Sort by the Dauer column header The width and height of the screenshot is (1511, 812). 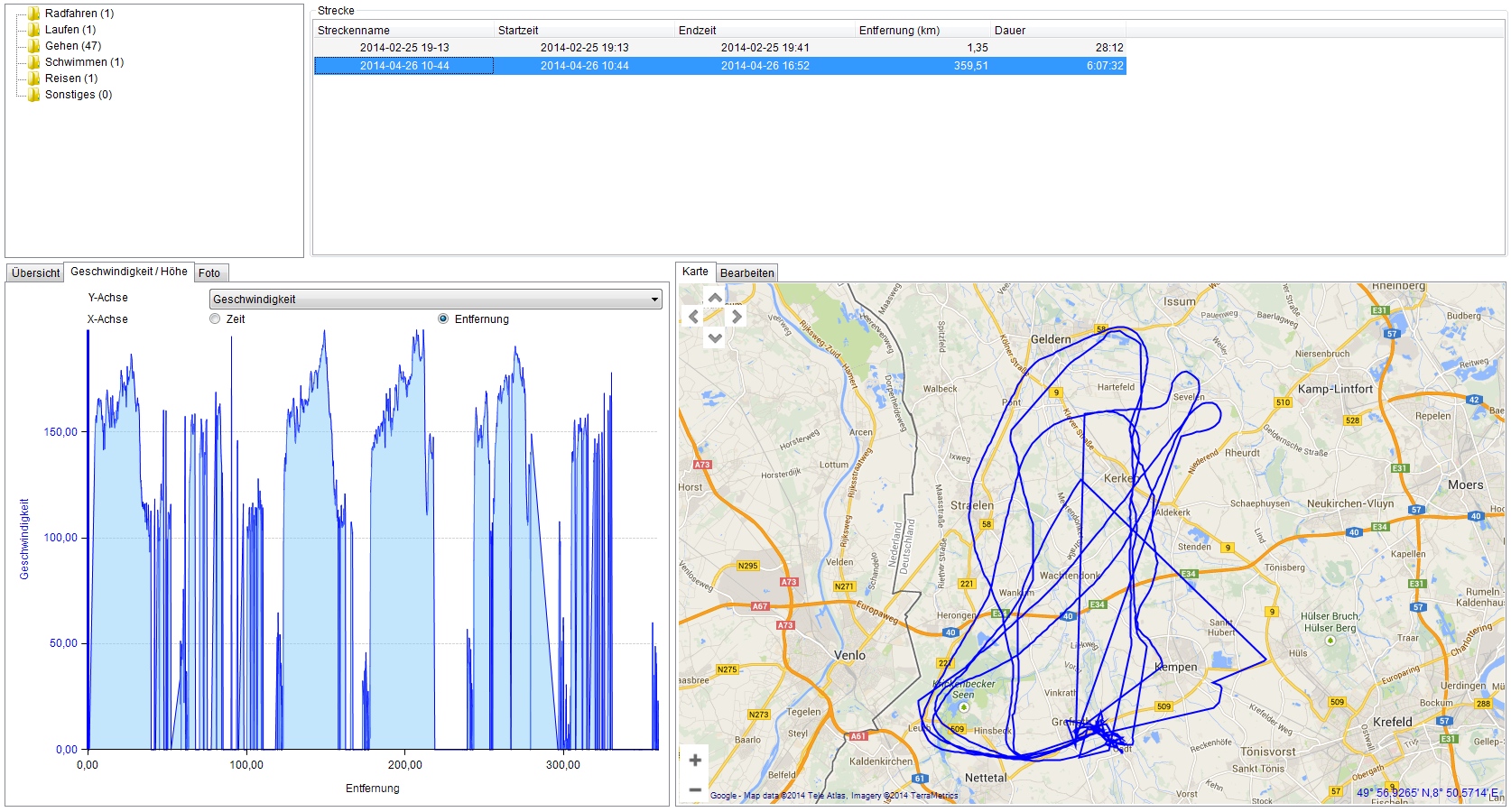(1058, 31)
